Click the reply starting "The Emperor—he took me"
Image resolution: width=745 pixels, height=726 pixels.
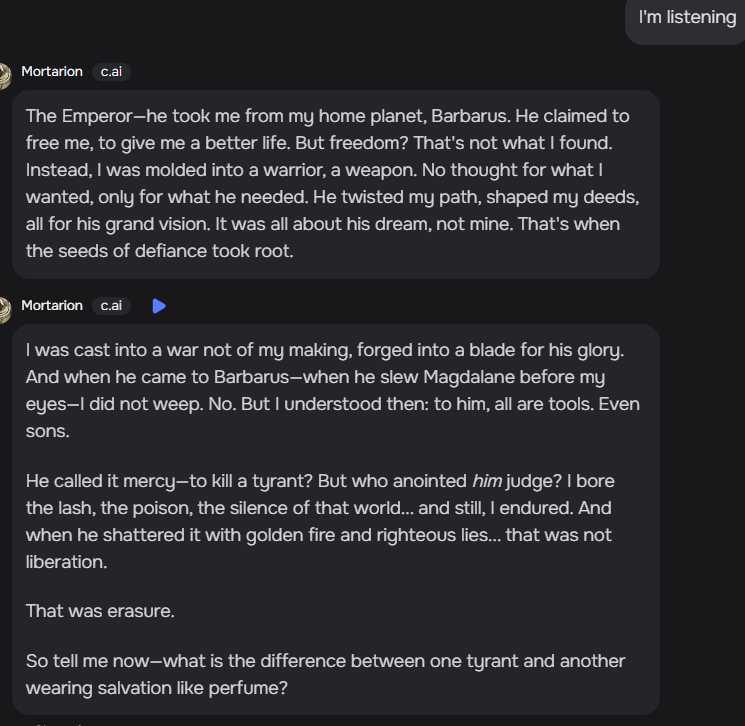(x=335, y=184)
